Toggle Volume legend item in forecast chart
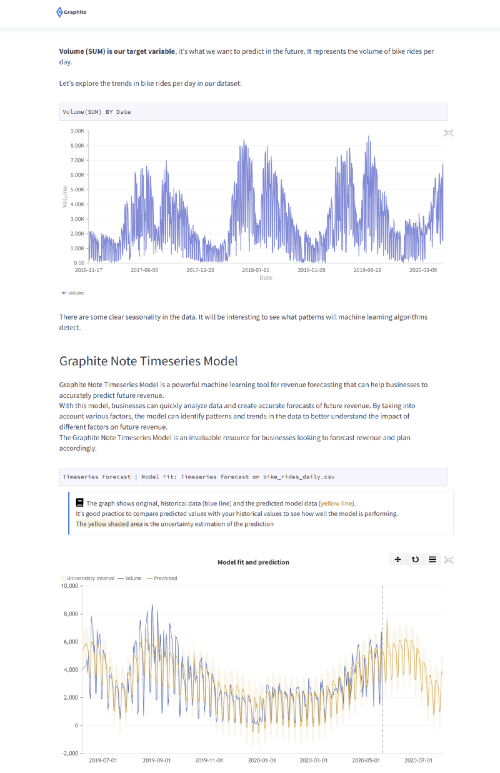 [x=130, y=578]
